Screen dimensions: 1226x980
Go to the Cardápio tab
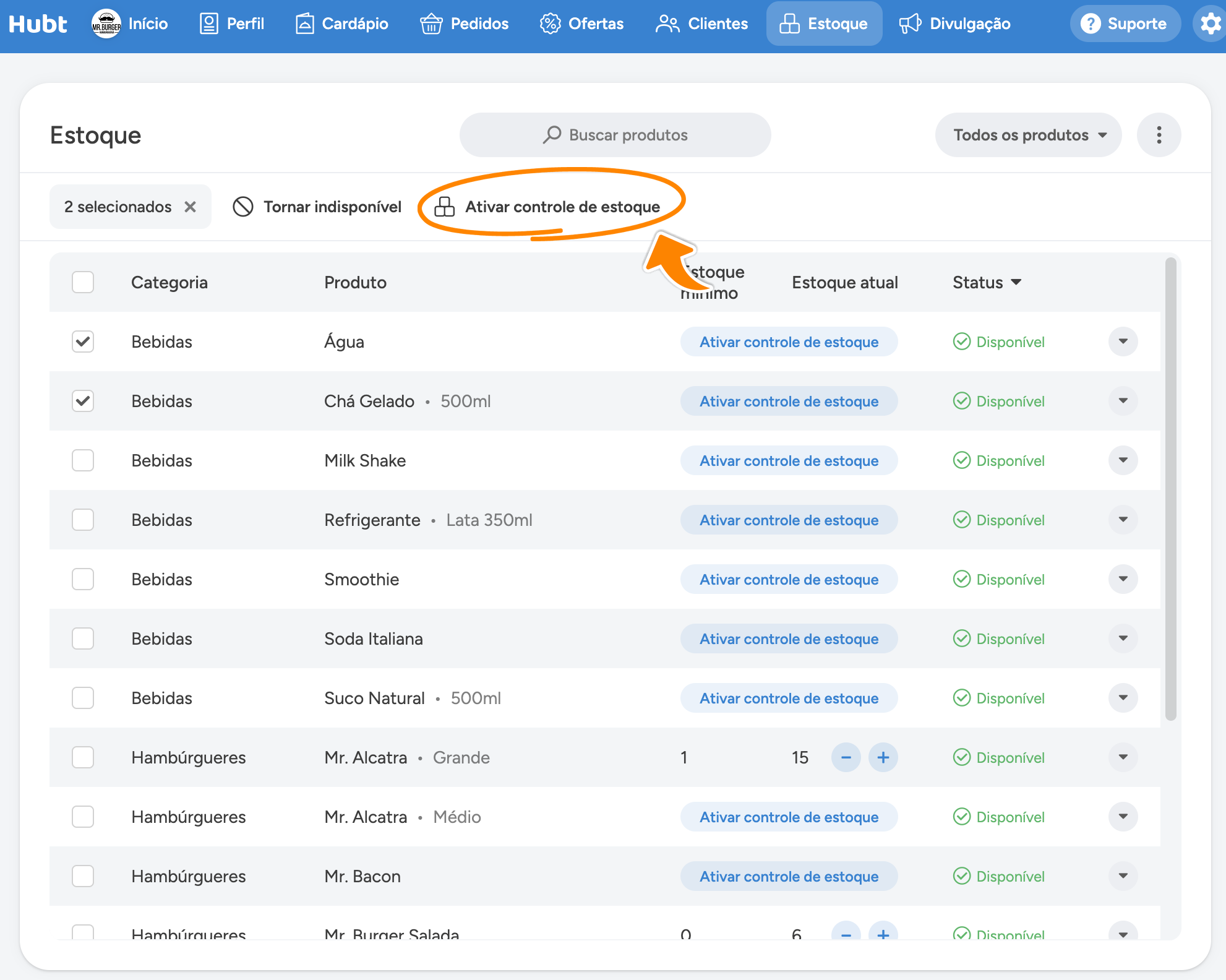click(341, 24)
